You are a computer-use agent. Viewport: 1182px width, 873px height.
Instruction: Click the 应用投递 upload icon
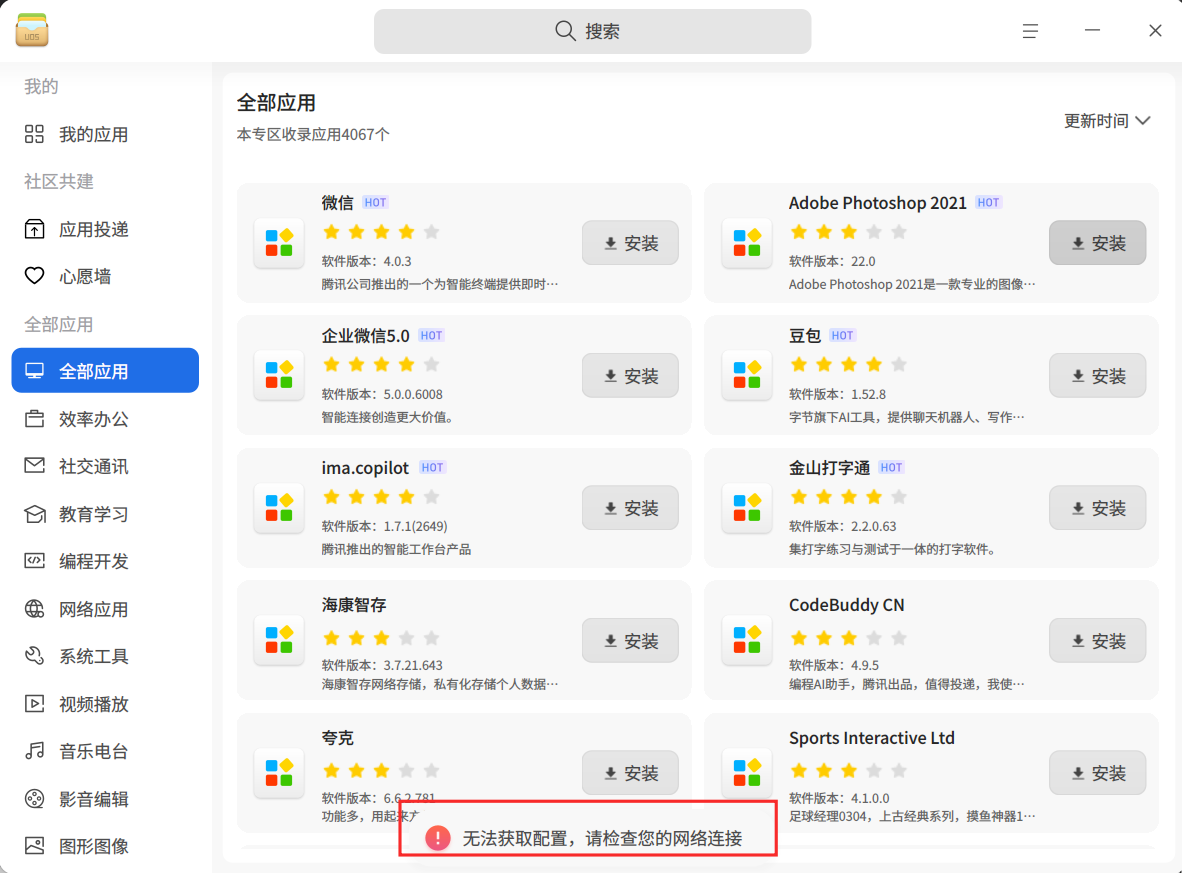click(x=35, y=229)
